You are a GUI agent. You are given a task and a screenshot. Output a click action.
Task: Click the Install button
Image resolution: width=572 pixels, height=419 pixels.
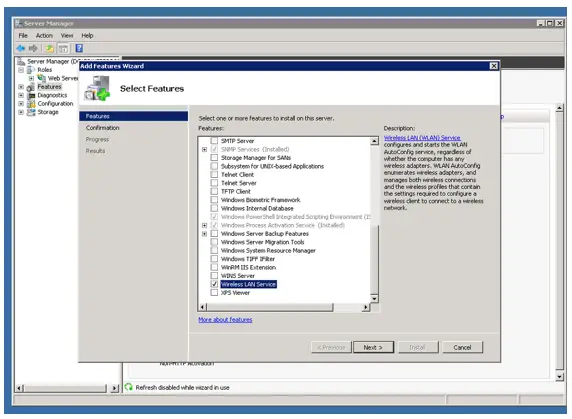[x=418, y=347]
